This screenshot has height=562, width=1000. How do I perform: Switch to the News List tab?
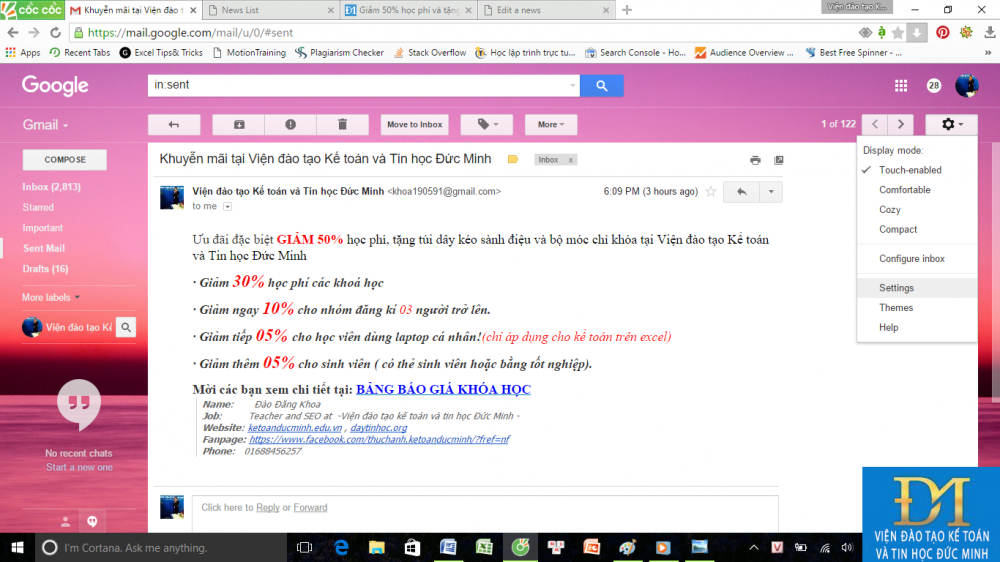(271, 10)
